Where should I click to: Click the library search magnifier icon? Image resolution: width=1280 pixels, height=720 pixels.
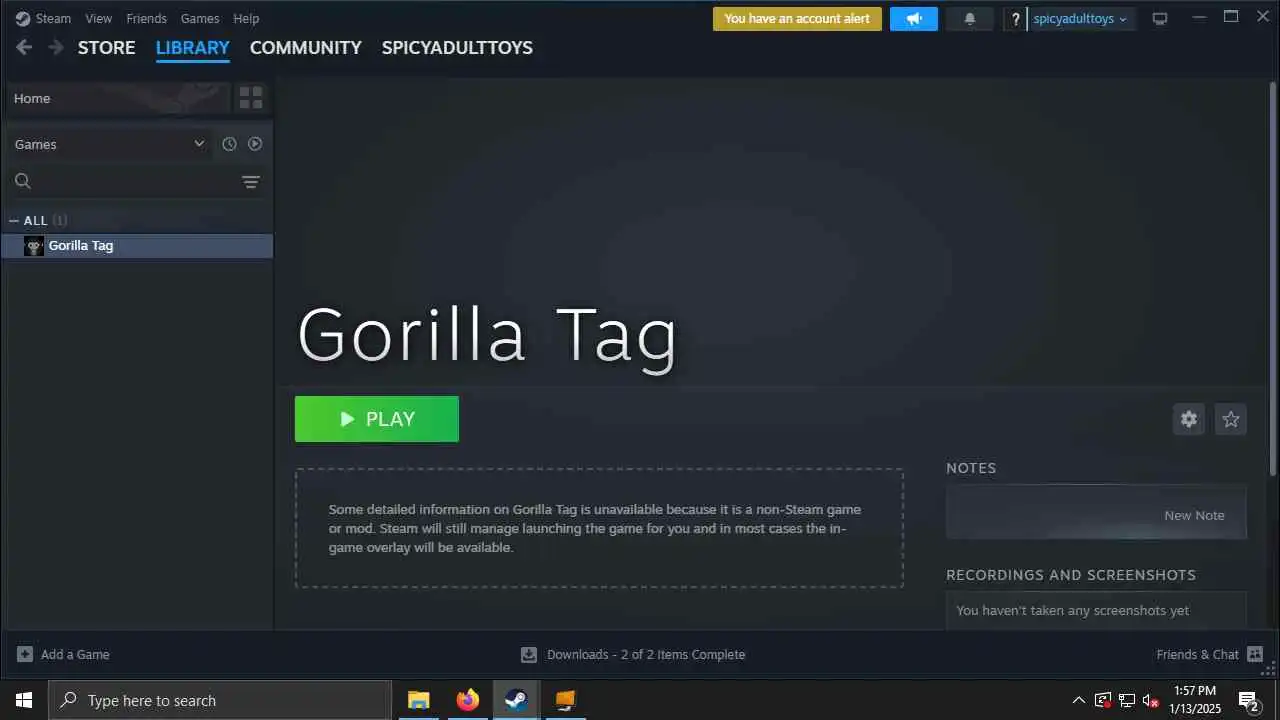click(x=23, y=181)
